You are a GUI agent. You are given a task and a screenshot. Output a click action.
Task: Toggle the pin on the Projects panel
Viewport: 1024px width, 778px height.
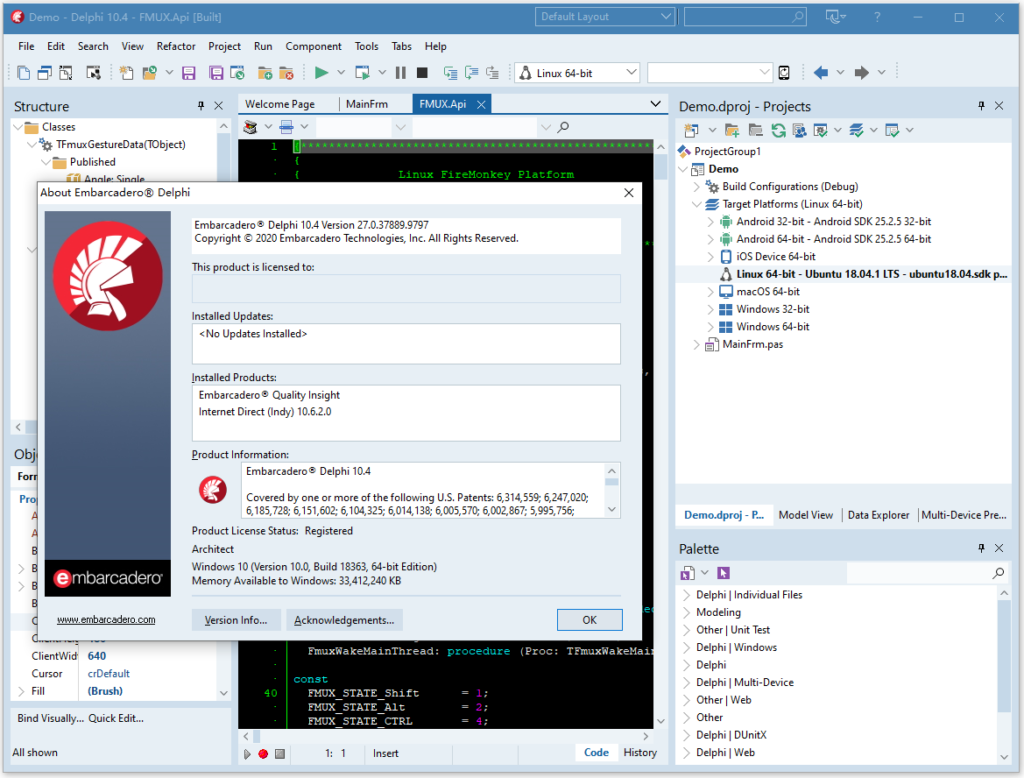tap(981, 106)
